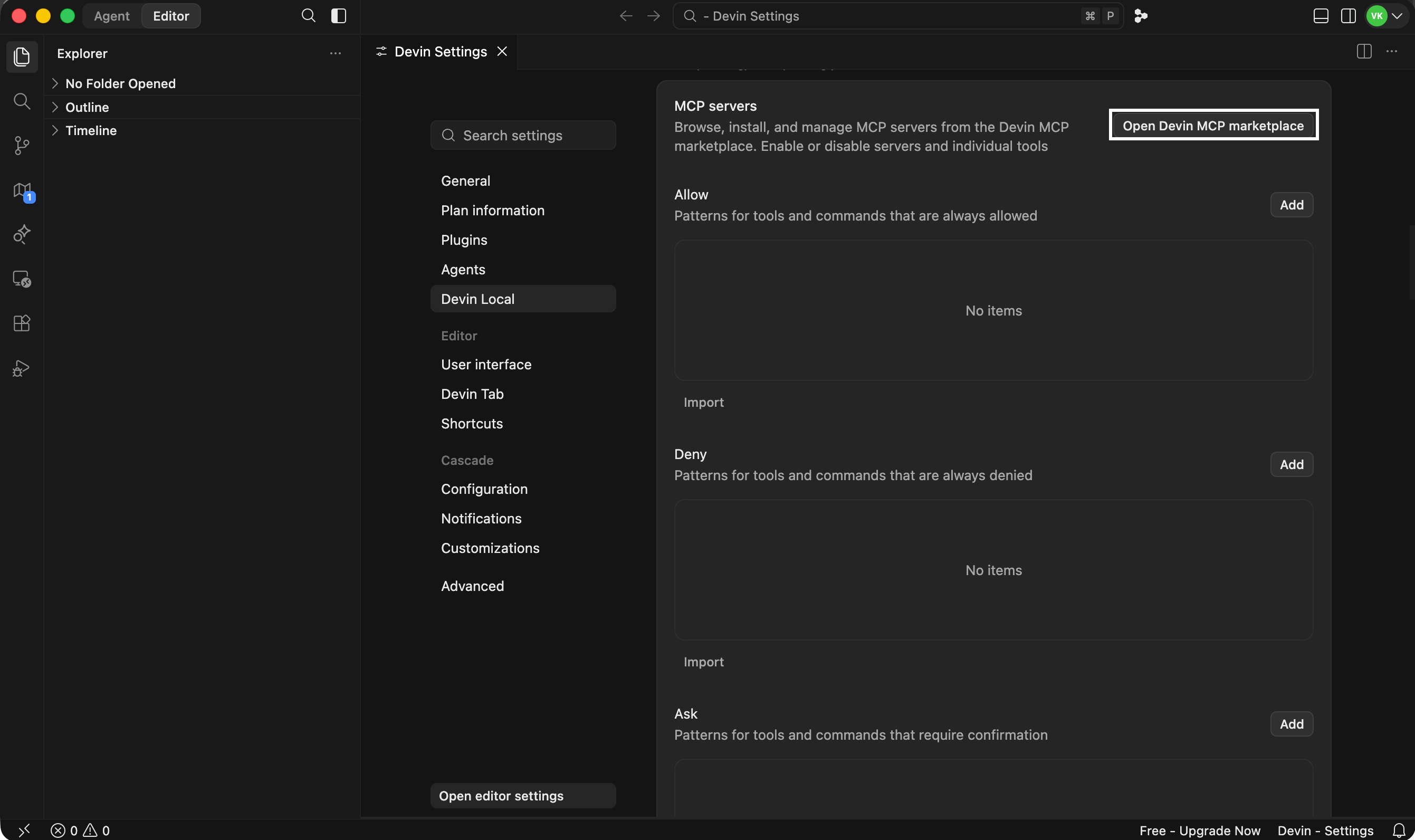Click Free - Upgrade Now in status bar

(x=1200, y=831)
